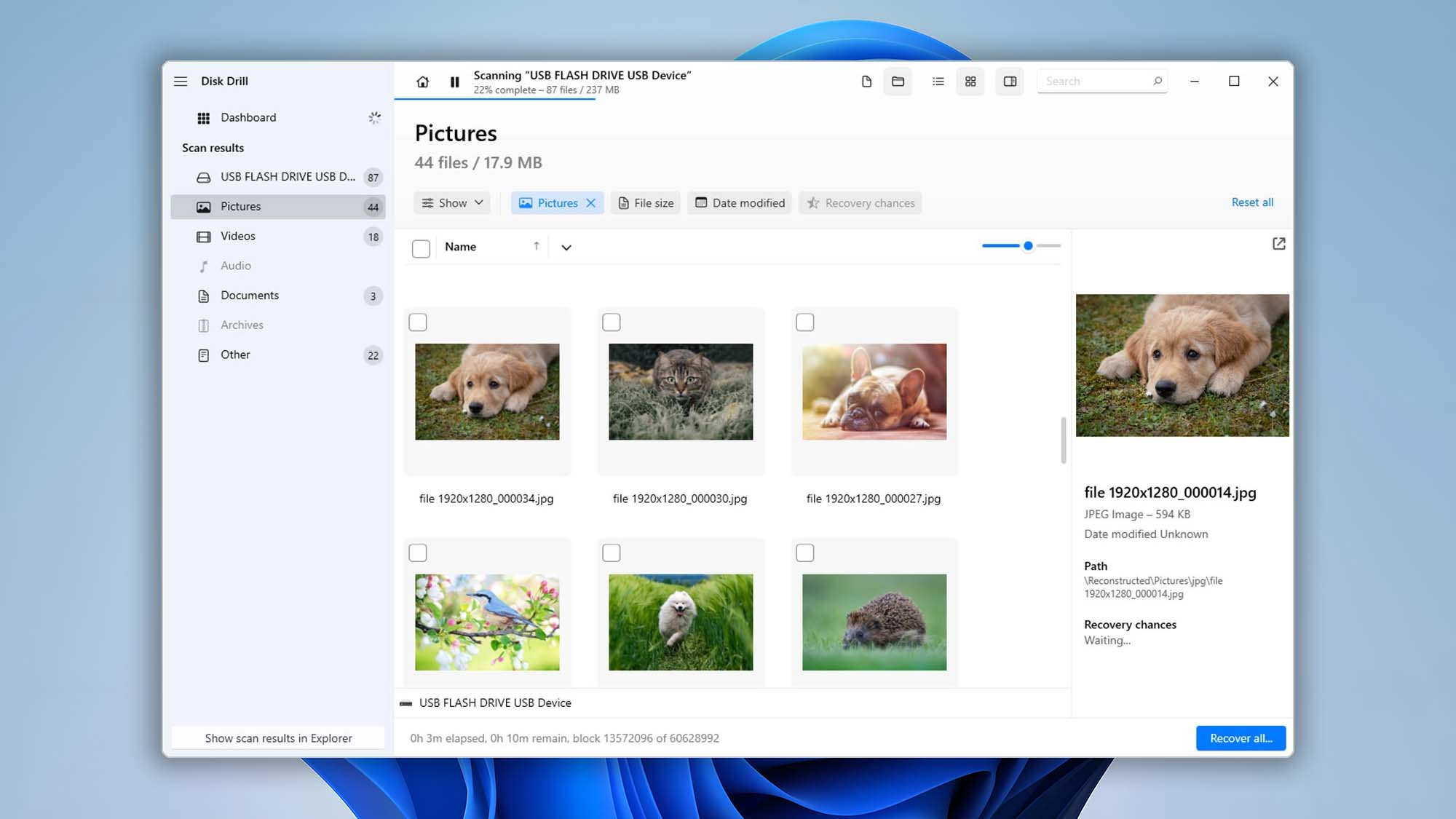The width and height of the screenshot is (1456, 819).
Task: Select the list view icon
Action: tap(938, 81)
